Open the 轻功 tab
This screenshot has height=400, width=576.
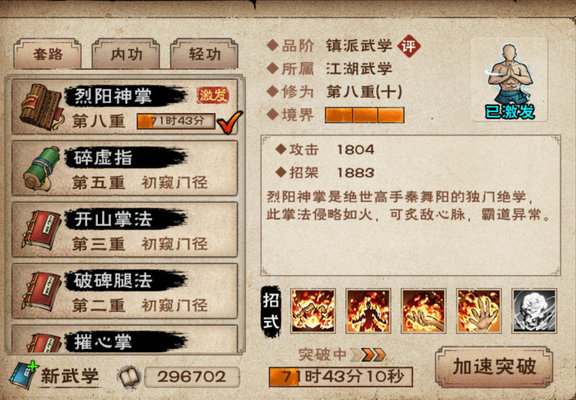[204, 54]
